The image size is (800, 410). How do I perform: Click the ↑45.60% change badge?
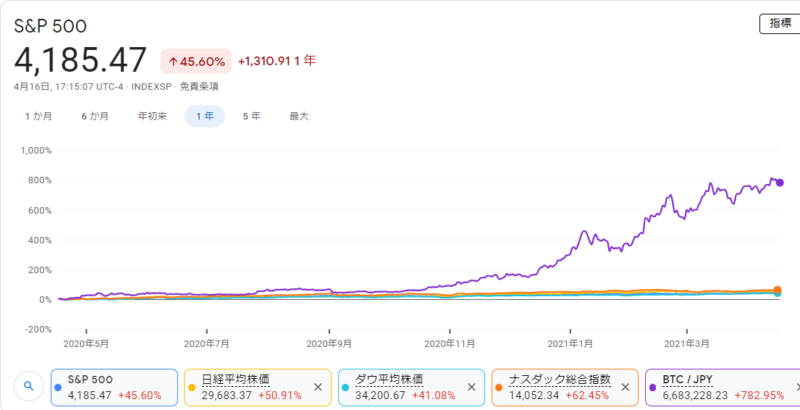(196, 62)
